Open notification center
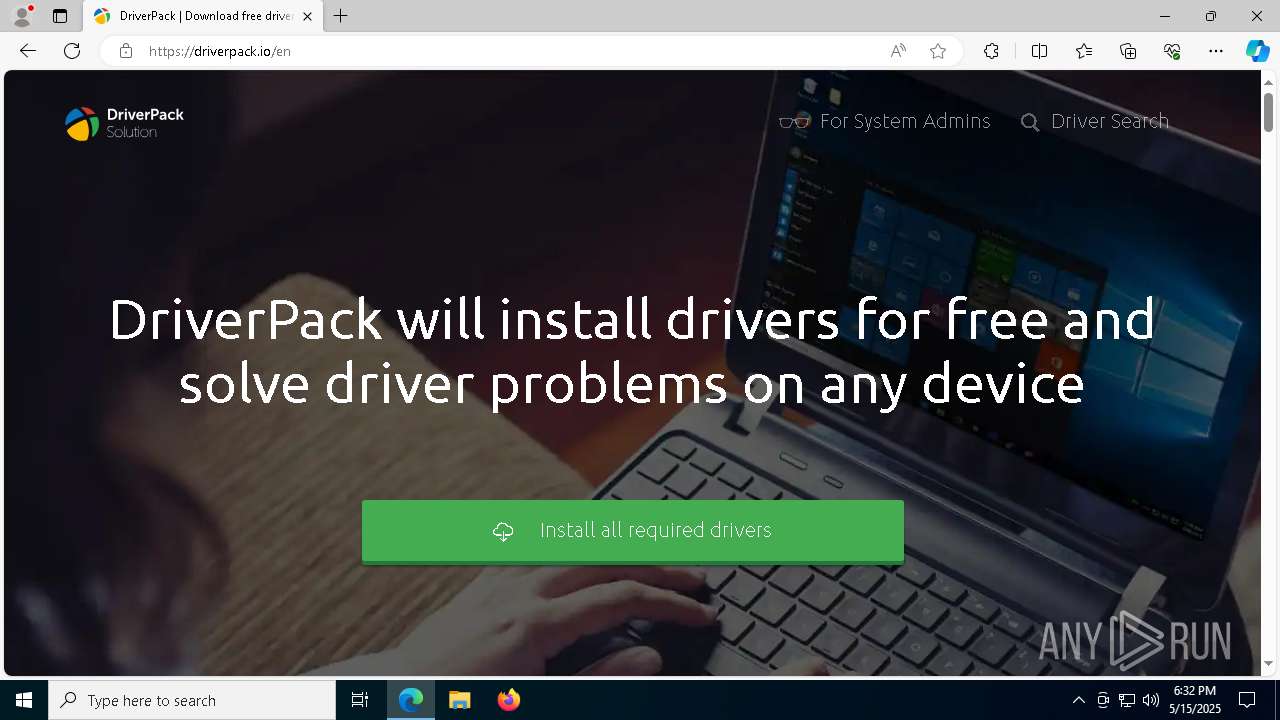Image resolution: width=1280 pixels, height=720 pixels. pyautogui.click(x=1247, y=700)
